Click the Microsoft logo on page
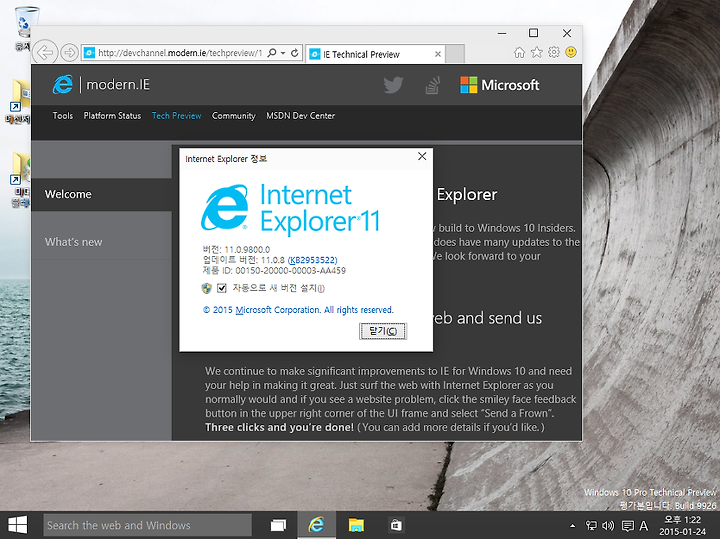 coord(500,85)
